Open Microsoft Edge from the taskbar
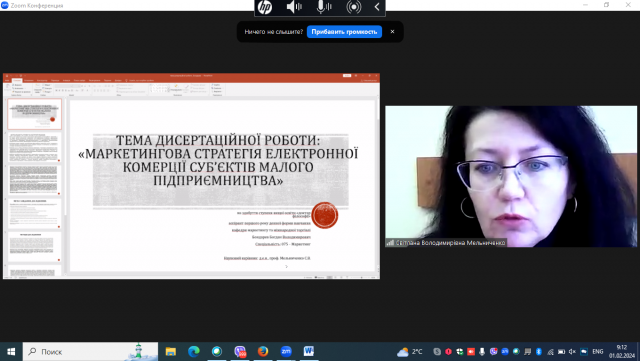640x361 pixels. [x=194, y=352]
